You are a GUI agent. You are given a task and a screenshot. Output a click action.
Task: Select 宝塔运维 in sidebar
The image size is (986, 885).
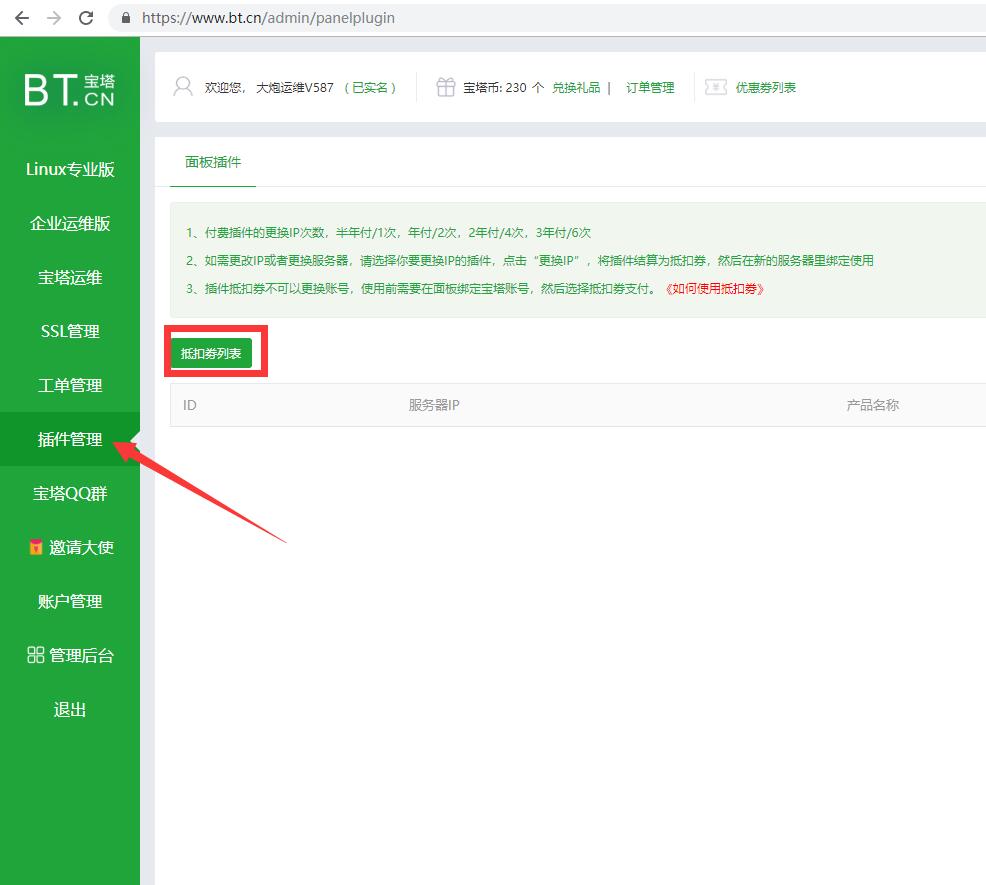(x=70, y=277)
